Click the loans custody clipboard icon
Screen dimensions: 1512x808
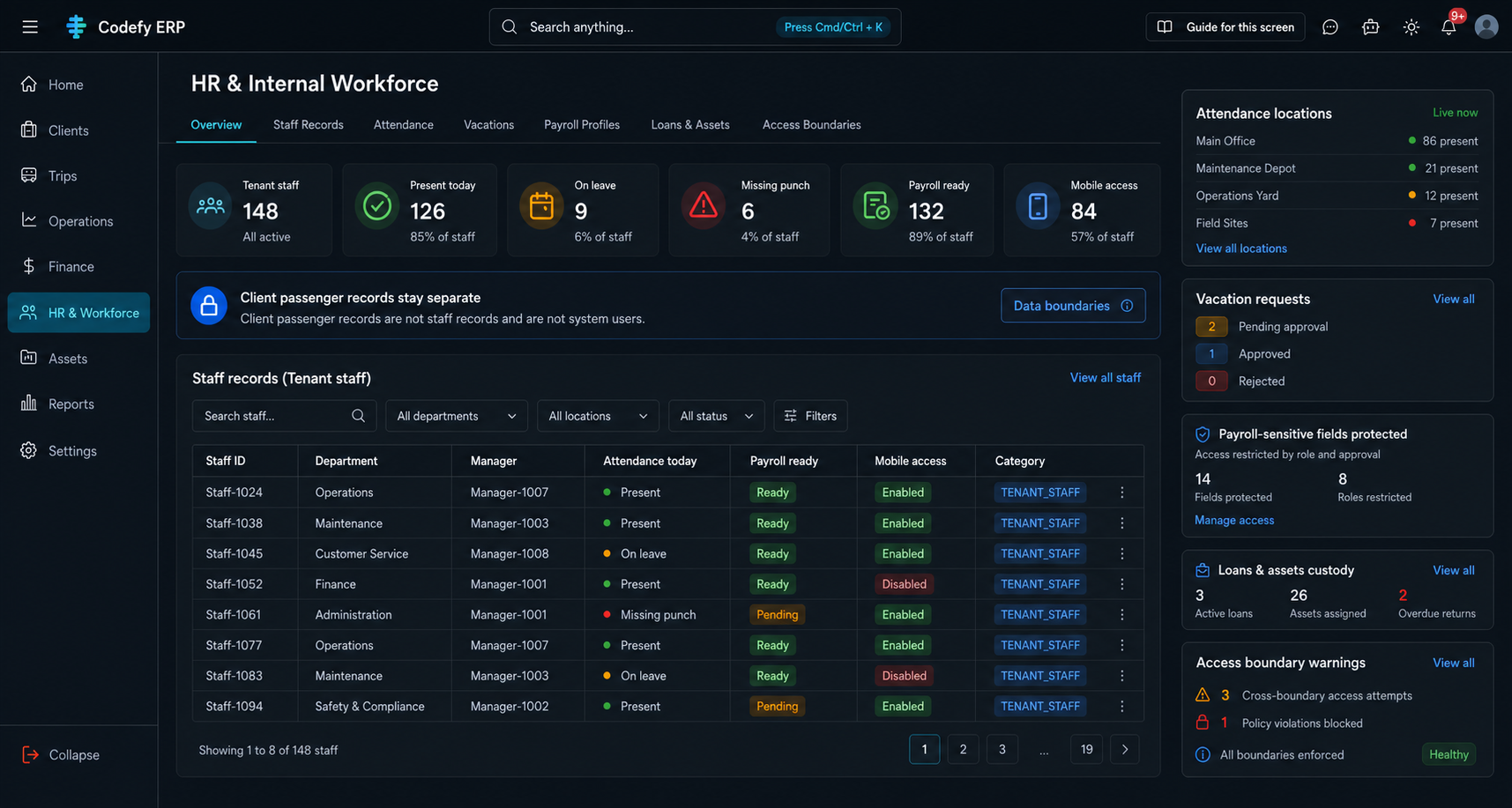[x=1203, y=570]
